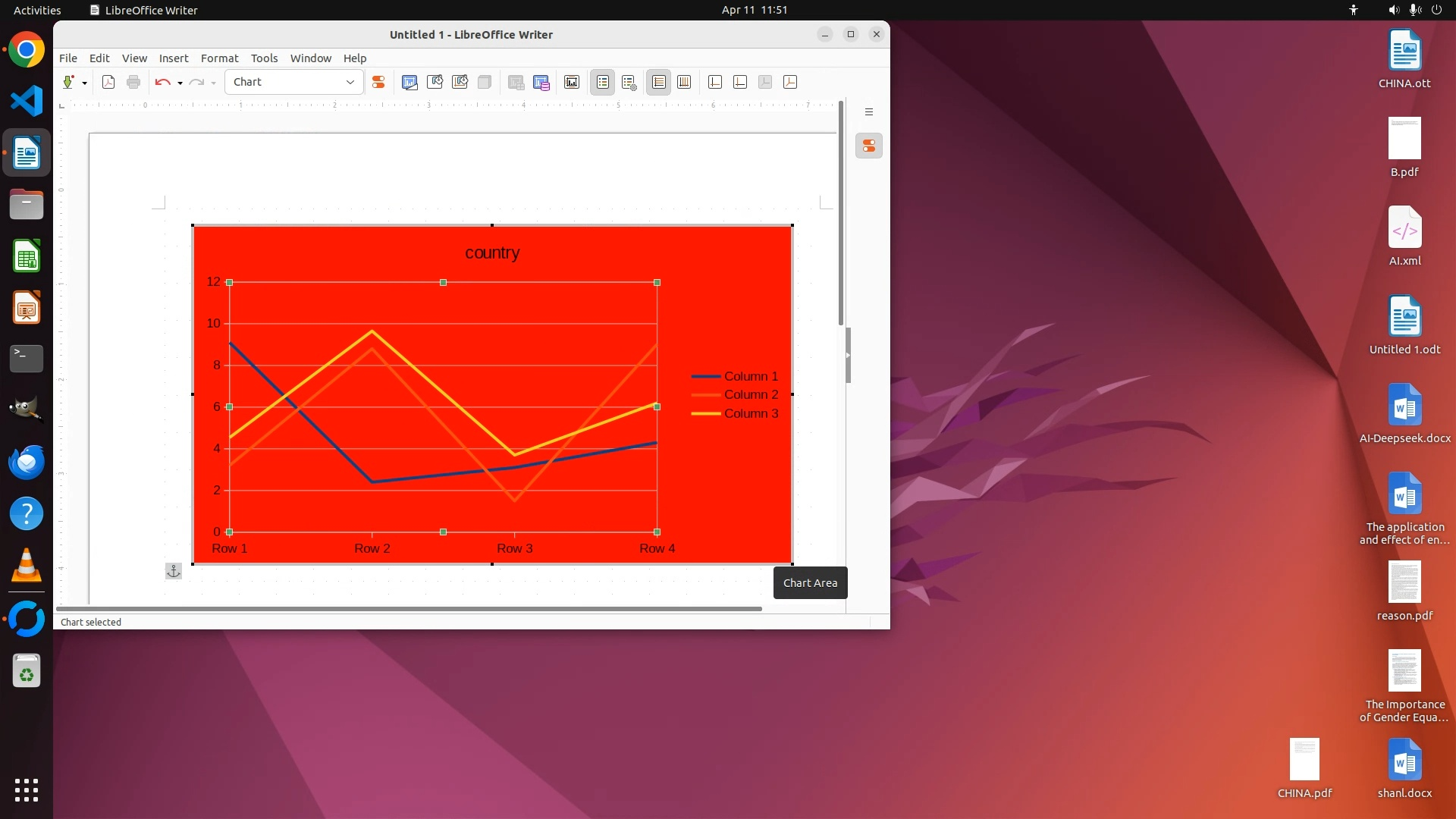Open the Format menu
Screen dimensions: 1456x819
tap(219, 58)
